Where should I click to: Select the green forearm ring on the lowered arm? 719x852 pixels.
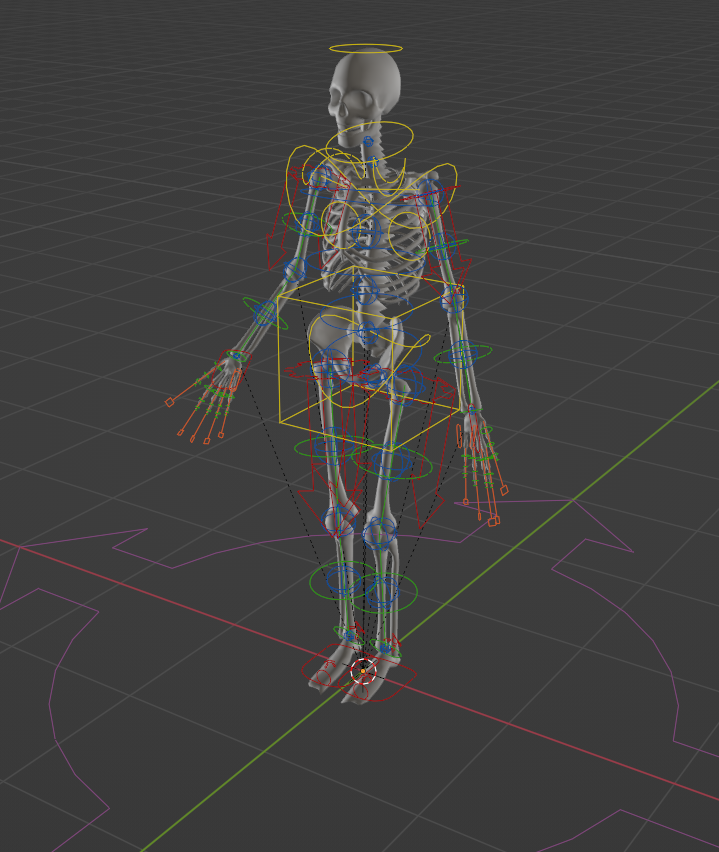(x=462, y=354)
